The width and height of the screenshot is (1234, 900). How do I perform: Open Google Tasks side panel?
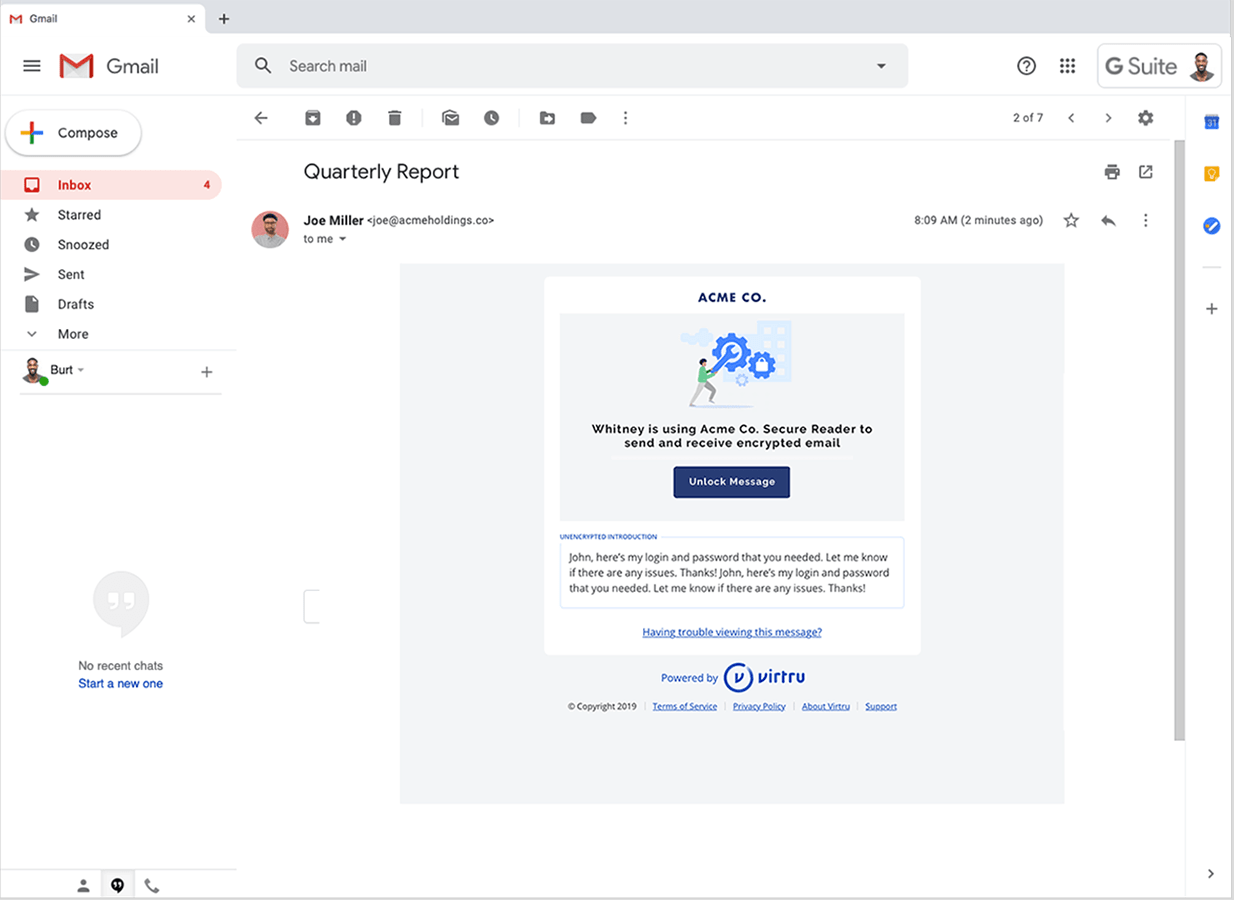pyautogui.click(x=1211, y=226)
